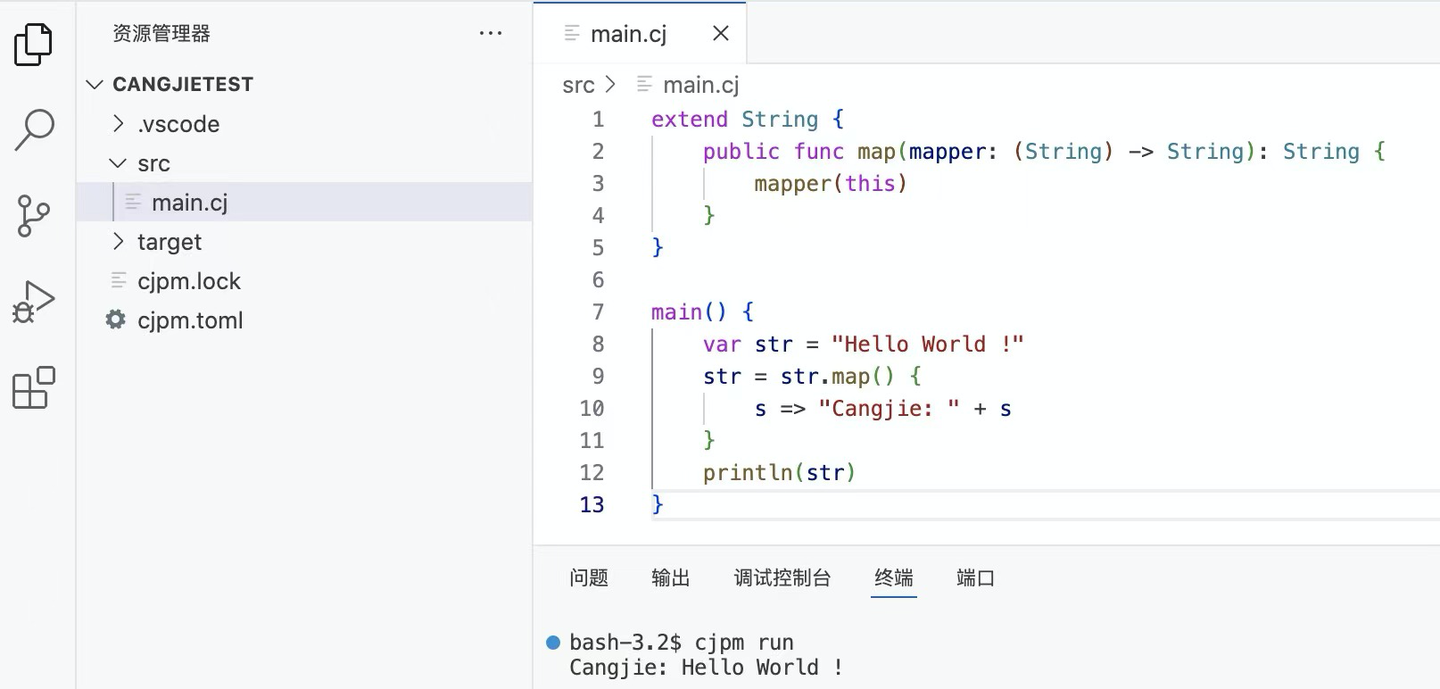Viewport: 1440px width, 689px height.
Task: Close the main.cj editor tab
Action: (x=720, y=33)
